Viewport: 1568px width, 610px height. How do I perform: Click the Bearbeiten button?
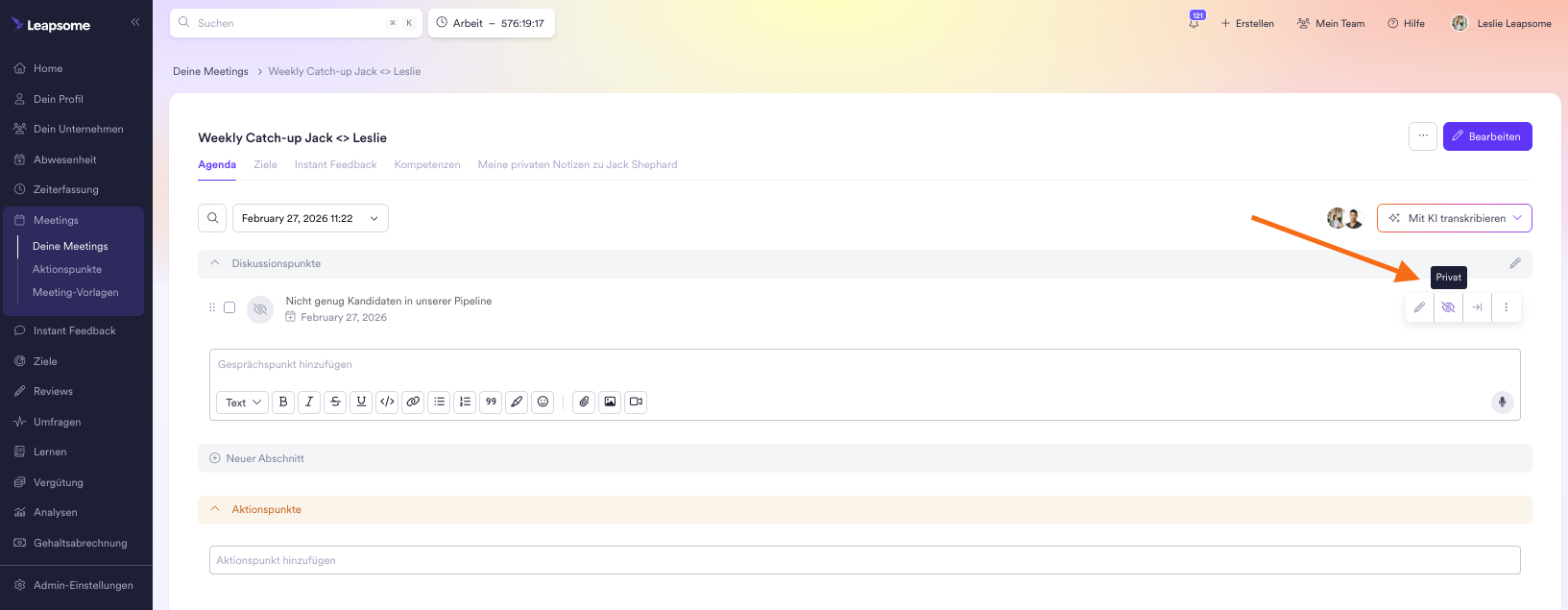(1486, 136)
